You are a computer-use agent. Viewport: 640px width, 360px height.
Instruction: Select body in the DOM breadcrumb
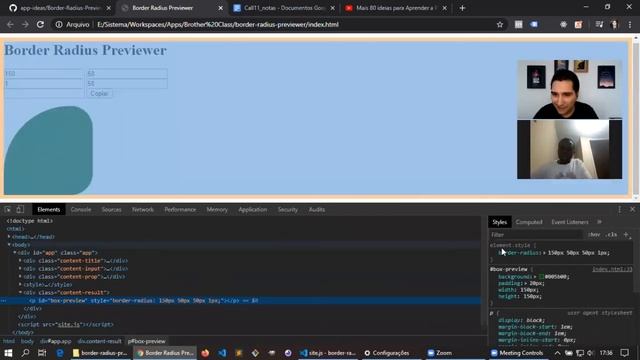point(27,341)
